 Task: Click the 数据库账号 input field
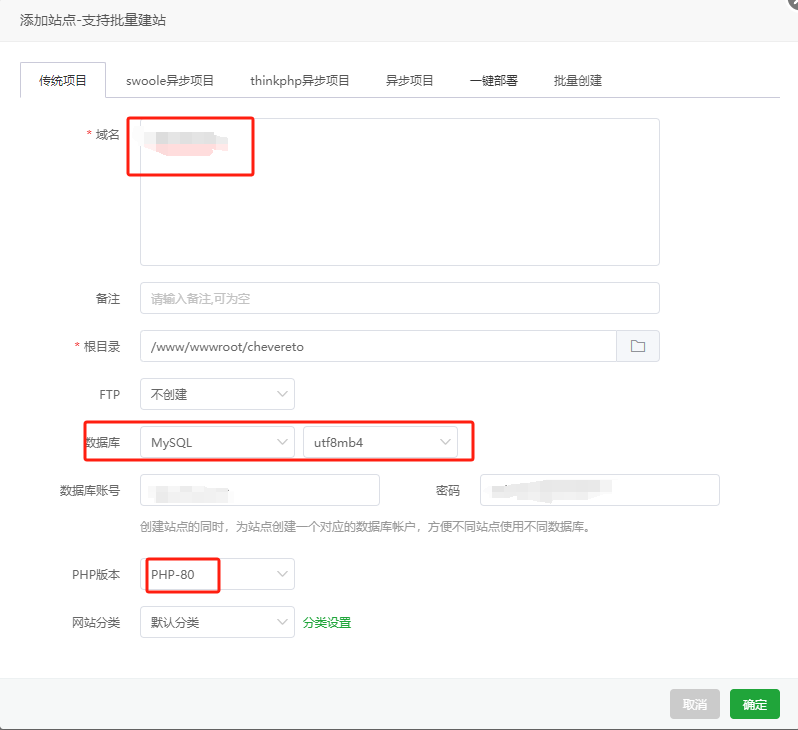[x=260, y=490]
